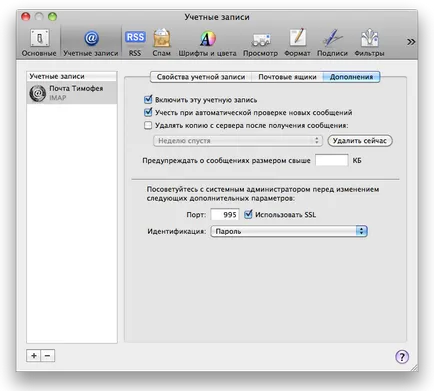The image size is (434, 391).
Task: Switch to Дополнения tab
Action: [351, 77]
